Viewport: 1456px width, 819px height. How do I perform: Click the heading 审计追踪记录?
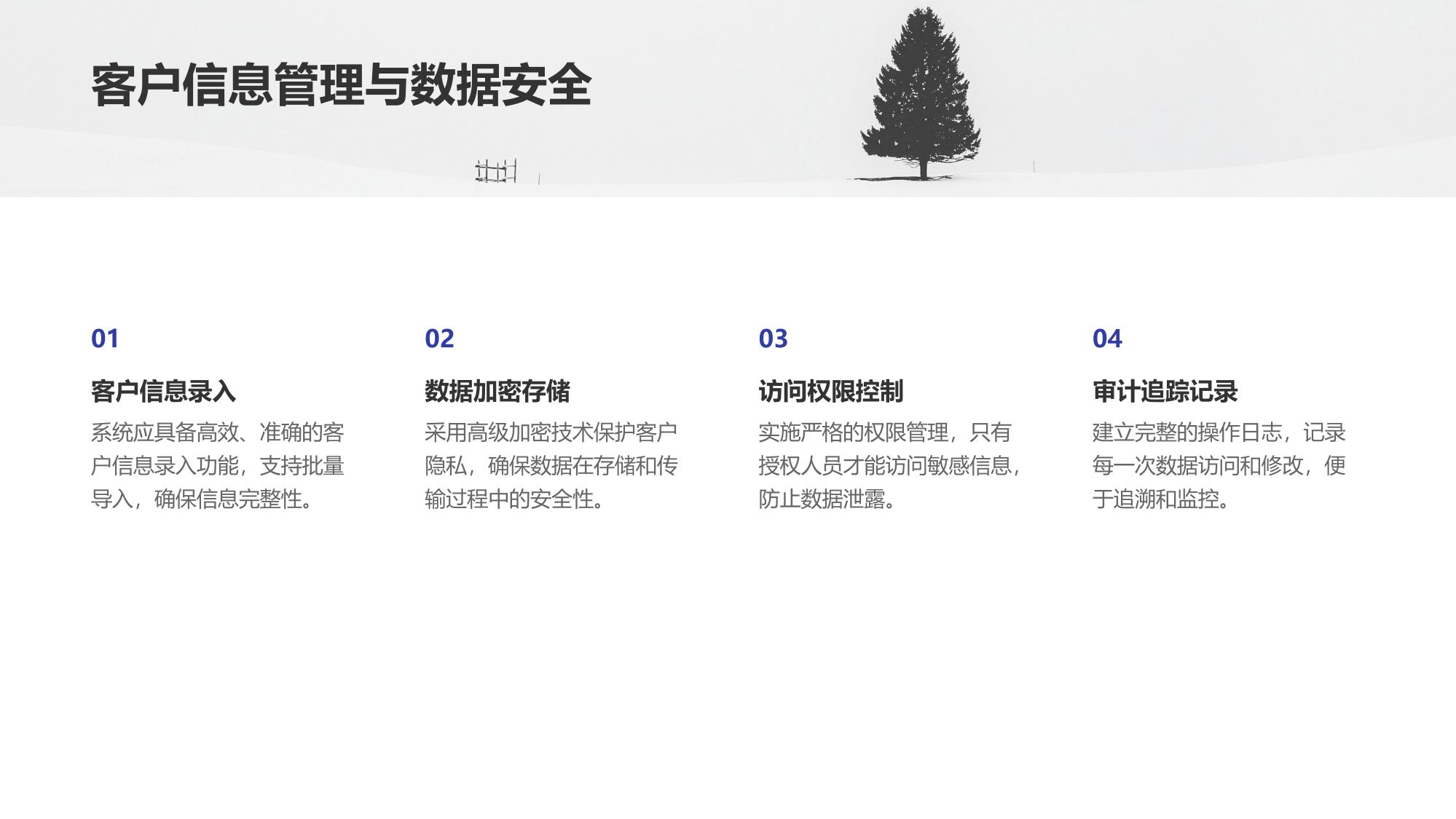1165,392
